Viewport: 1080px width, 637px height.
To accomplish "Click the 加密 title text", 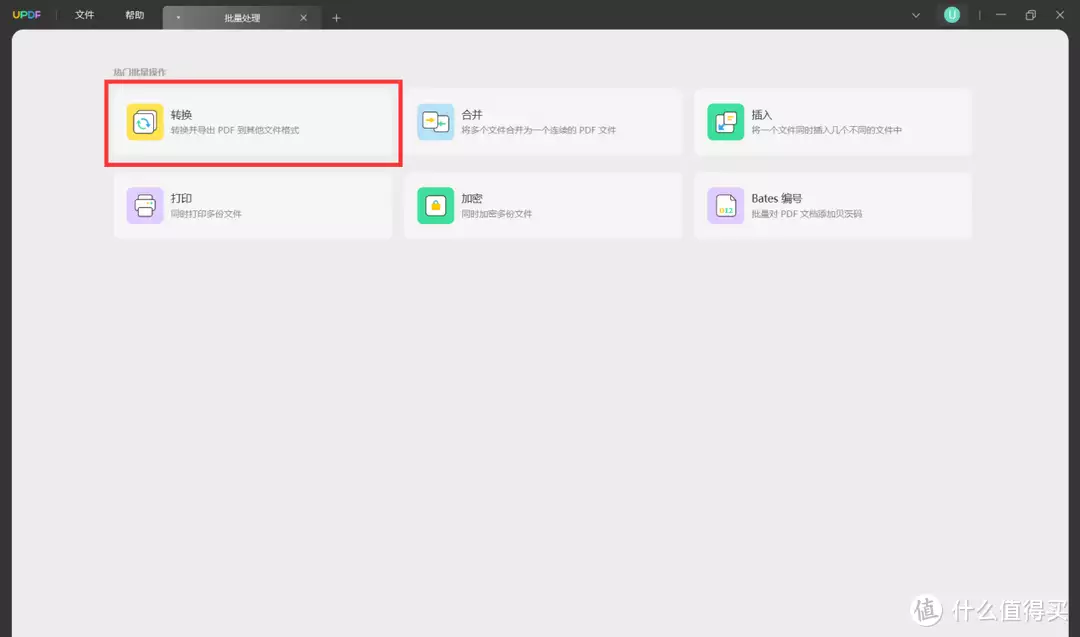I will (472, 198).
